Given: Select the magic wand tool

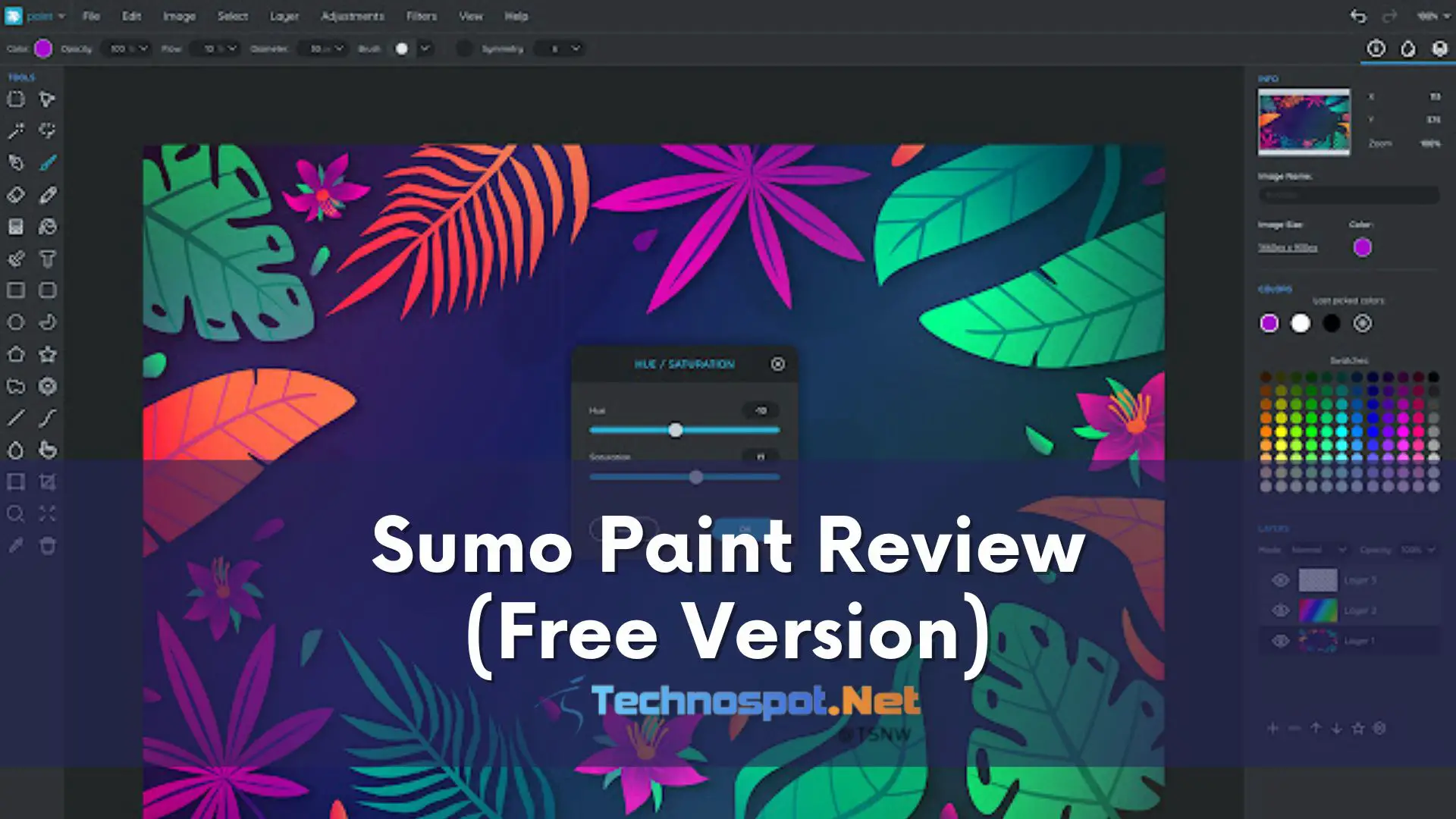Looking at the screenshot, I should click(16, 131).
